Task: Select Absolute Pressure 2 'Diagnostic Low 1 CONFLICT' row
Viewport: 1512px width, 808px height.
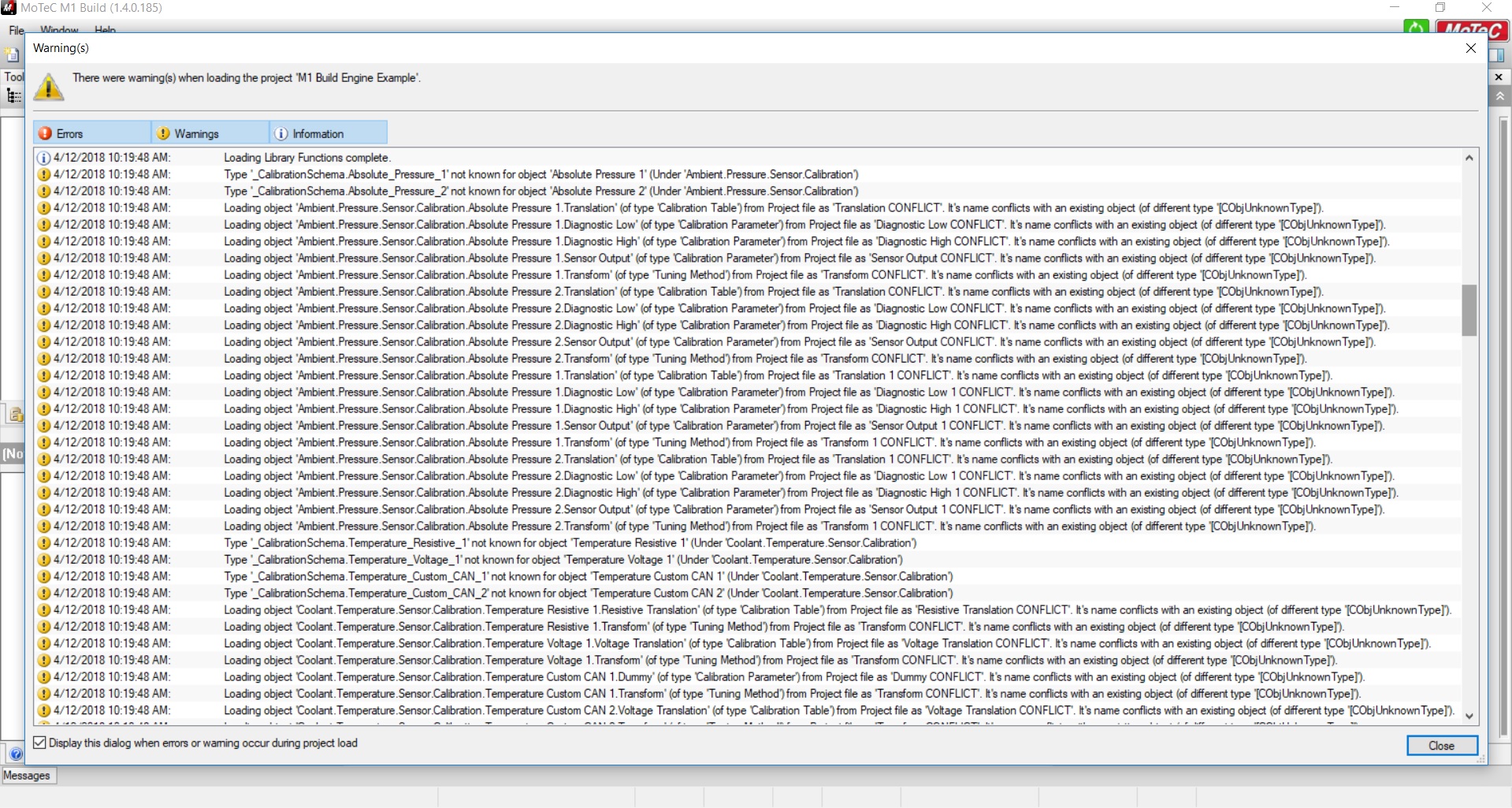Action: [749, 476]
